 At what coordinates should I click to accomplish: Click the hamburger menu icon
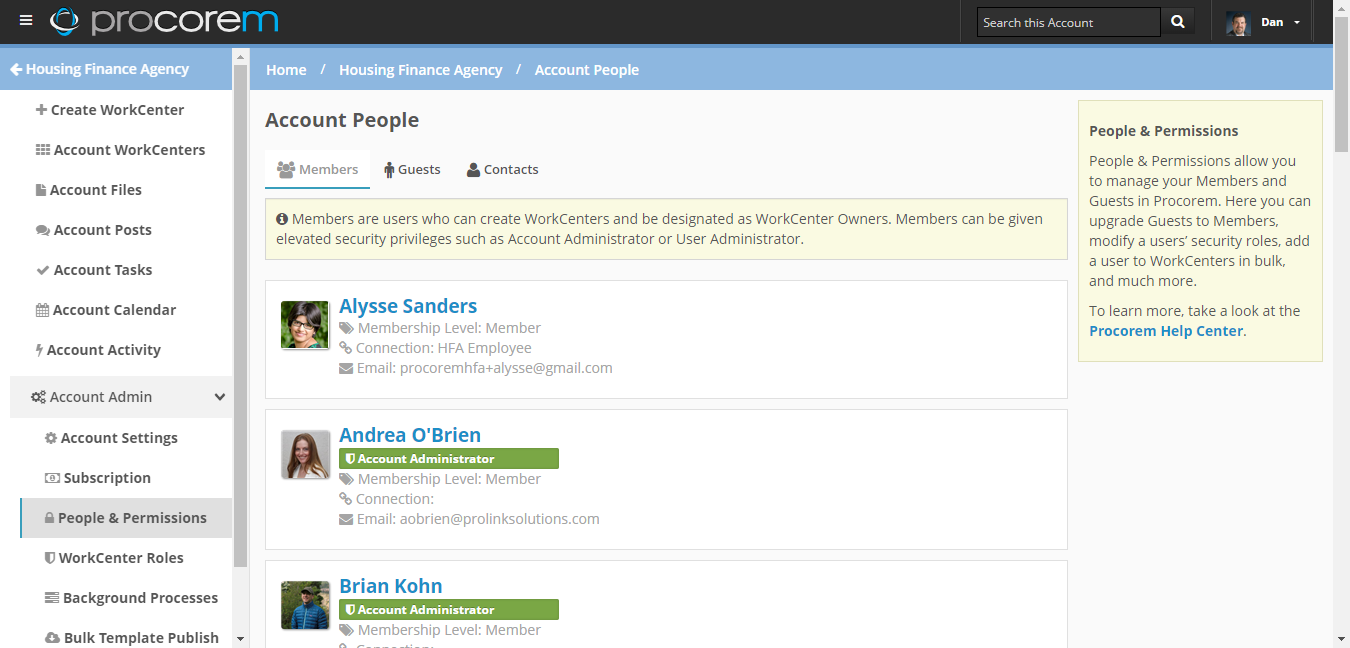26,21
